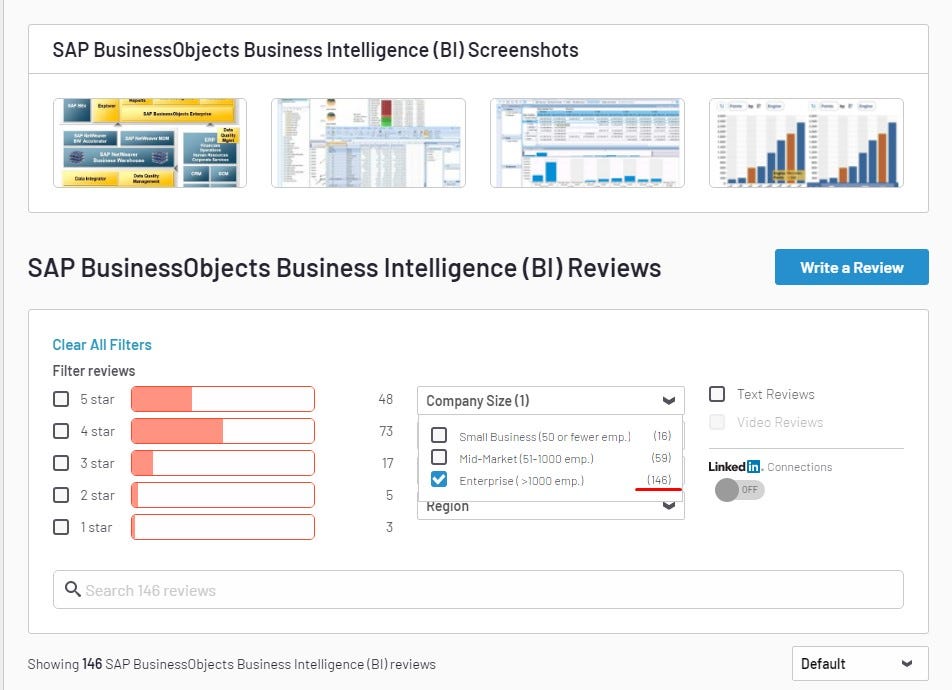952x690 pixels.
Task: Uncheck the Enterprise company size option
Action: [439, 480]
